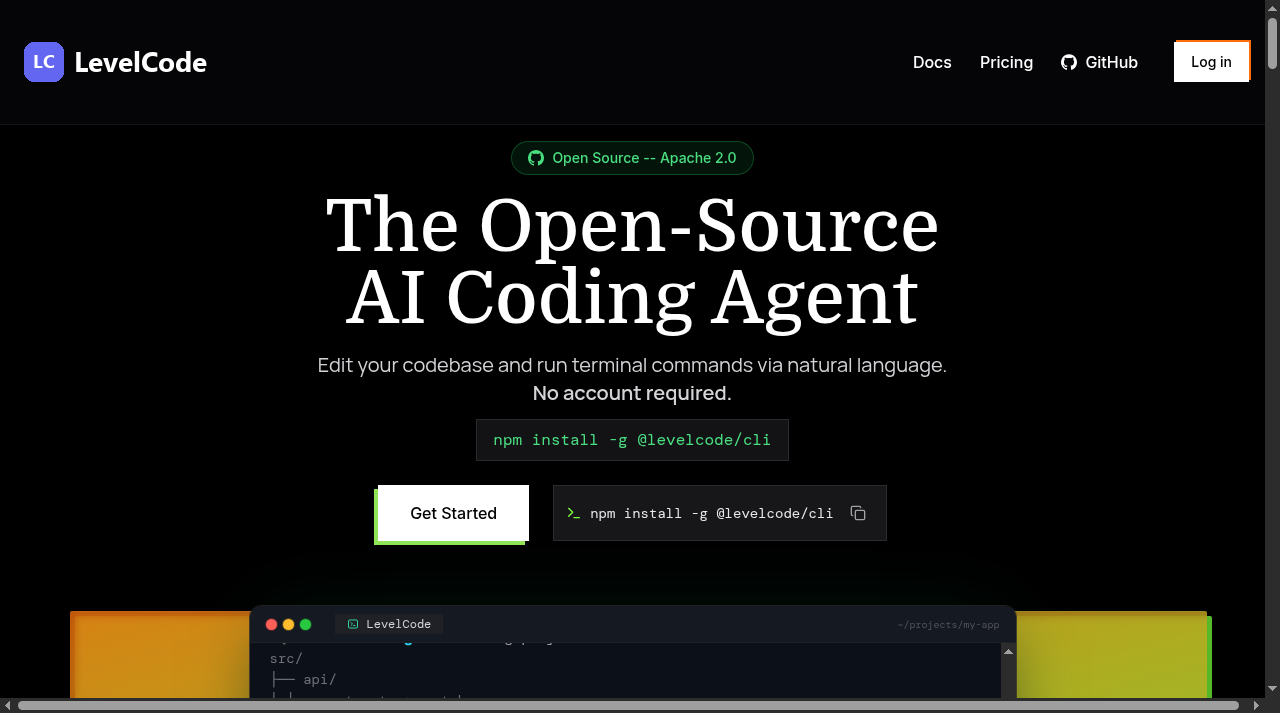Copy the npm install command with copy icon
1280x713 pixels.
[x=858, y=513]
